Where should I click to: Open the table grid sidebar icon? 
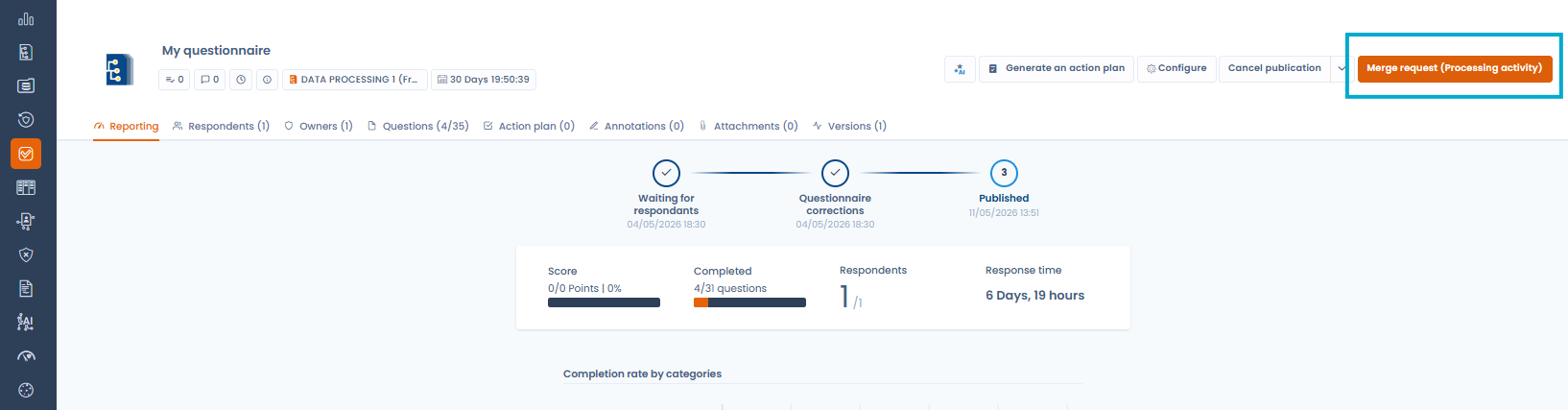point(26,187)
